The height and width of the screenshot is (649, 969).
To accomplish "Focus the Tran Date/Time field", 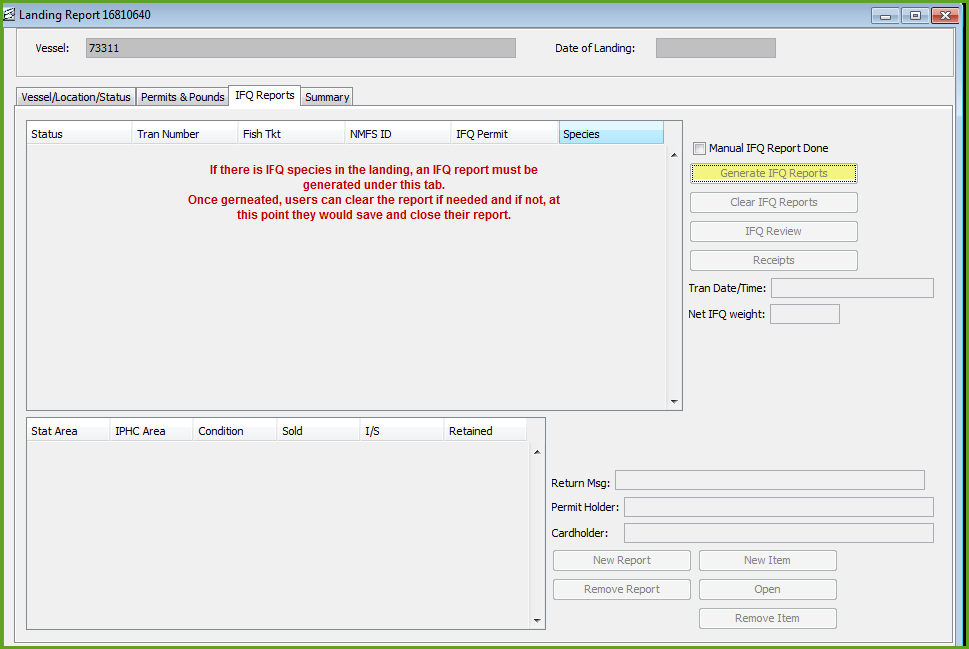I will click(852, 288).
